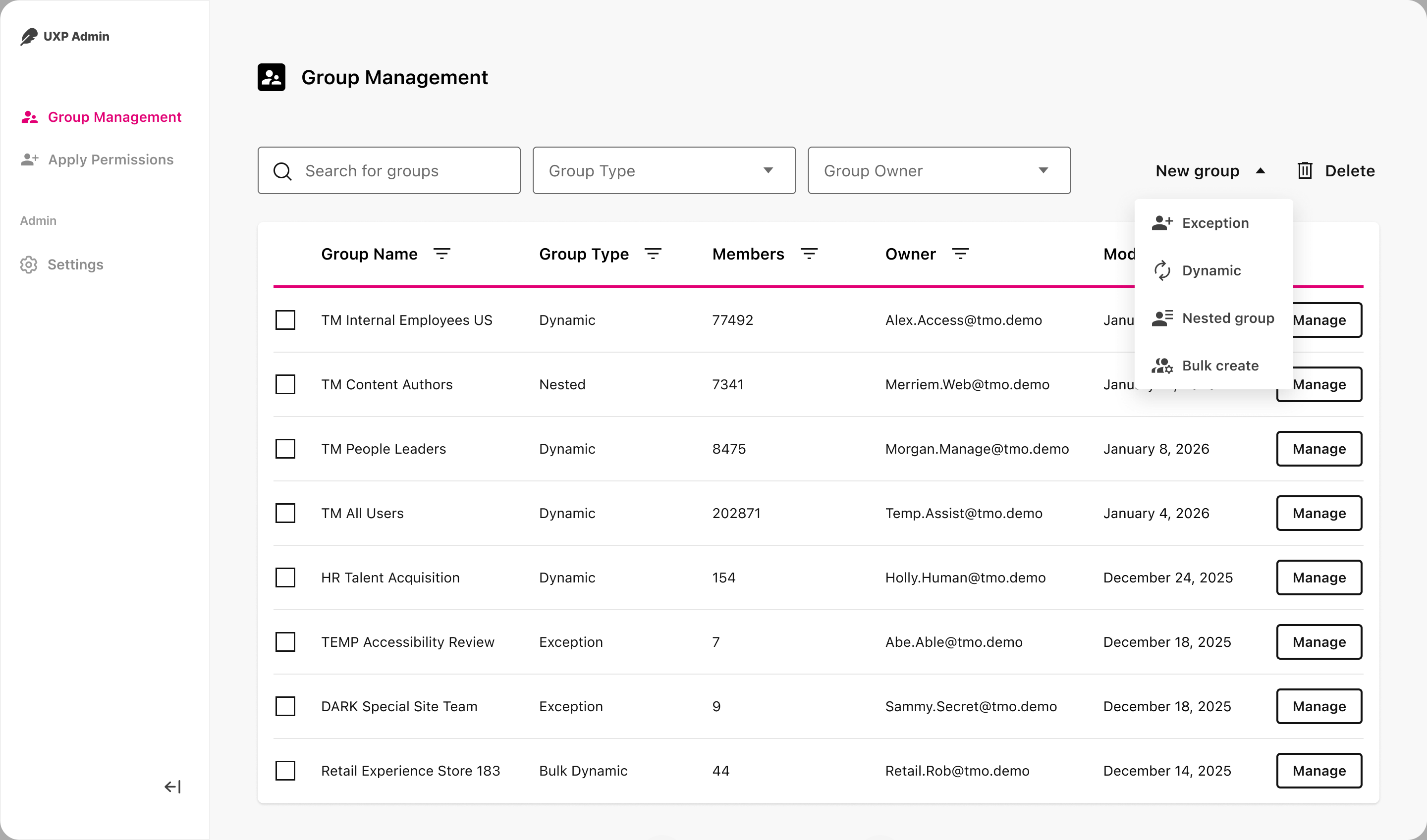Click the Morgan.Manage@tmo.demo owner cell

coord(977,449)
